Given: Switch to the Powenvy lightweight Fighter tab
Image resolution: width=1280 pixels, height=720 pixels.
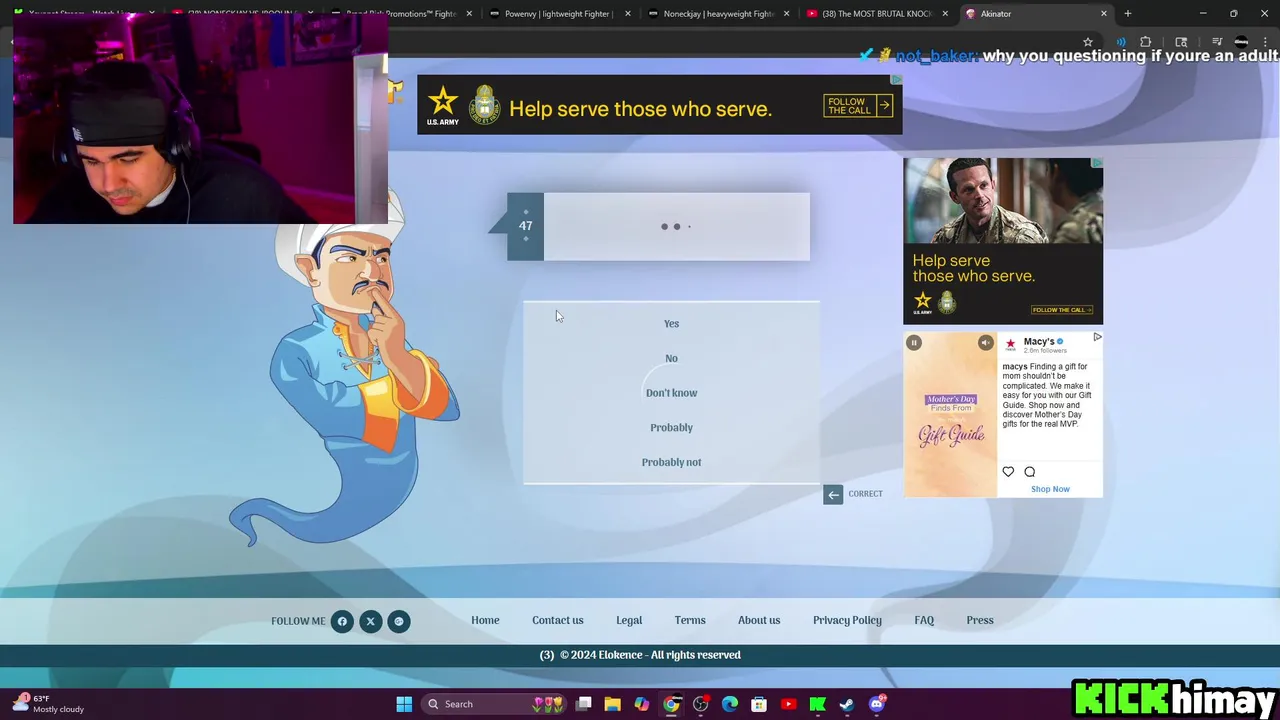Looking at the screenshot, I should 558,14.
